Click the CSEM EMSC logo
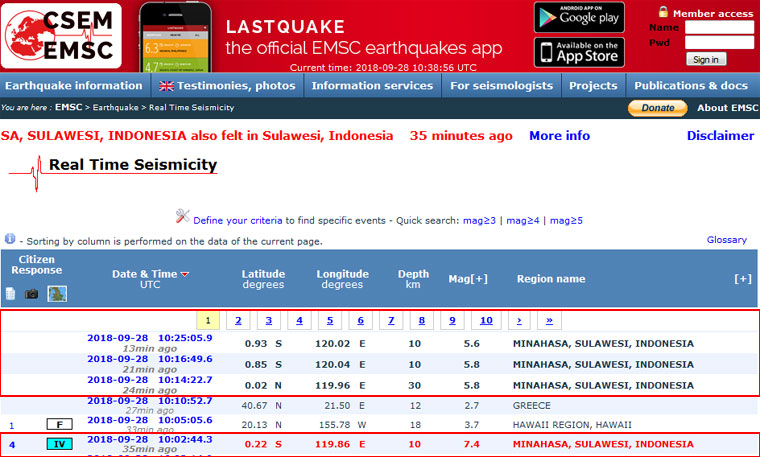760x457 pixels. click(61, 35)
